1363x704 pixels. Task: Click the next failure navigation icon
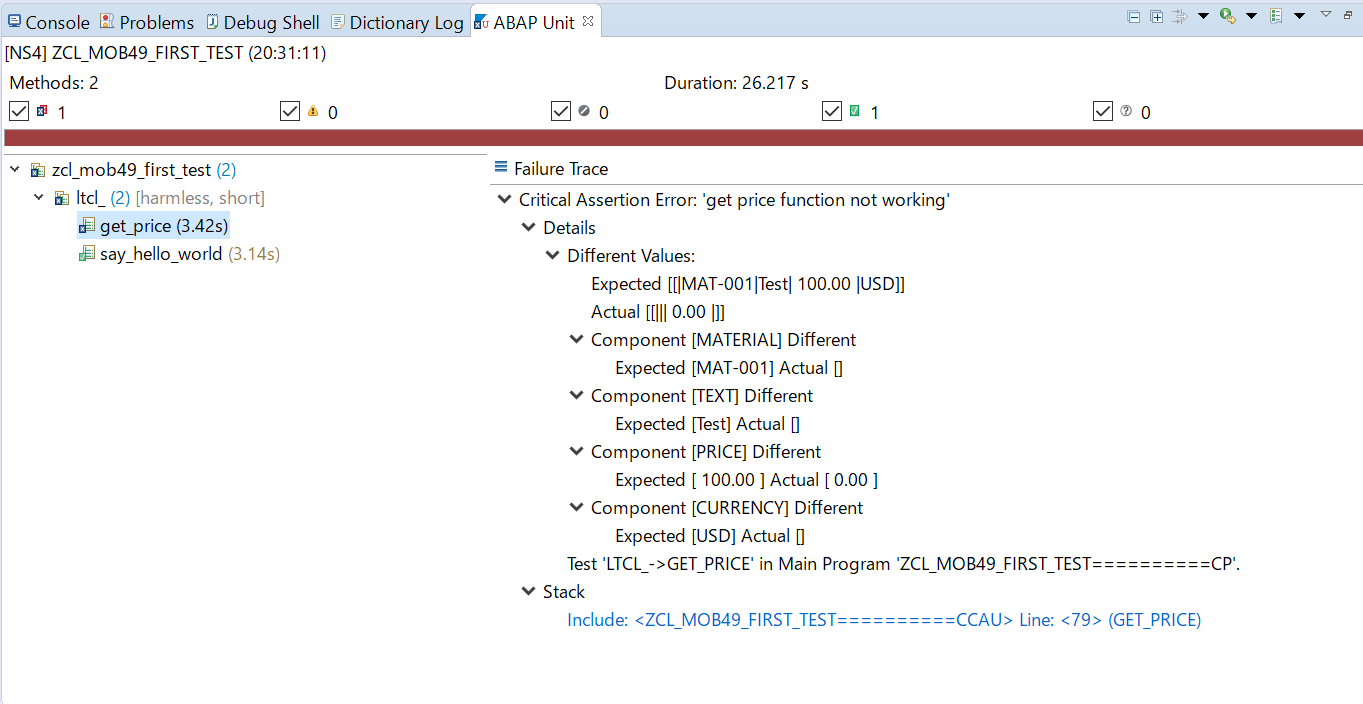[1180, 16]
